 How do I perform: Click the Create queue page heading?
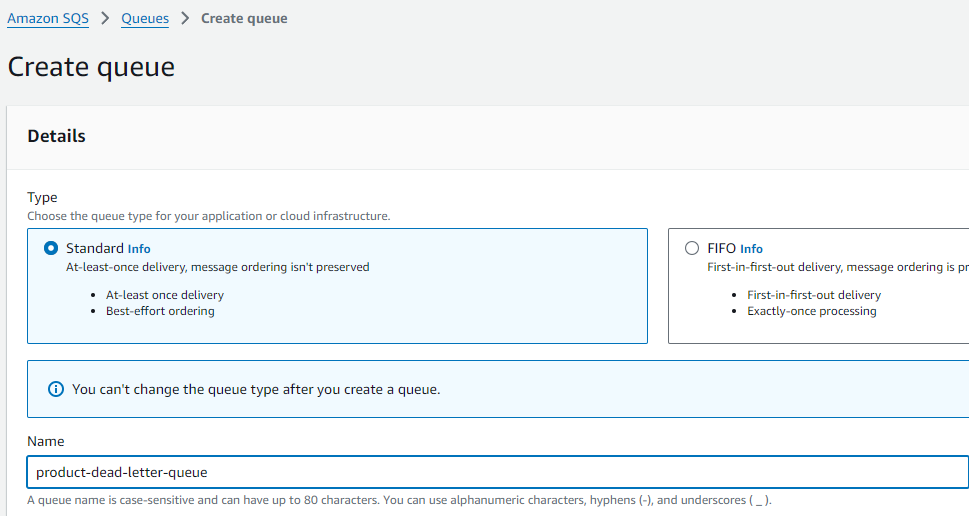coord(91,67)
